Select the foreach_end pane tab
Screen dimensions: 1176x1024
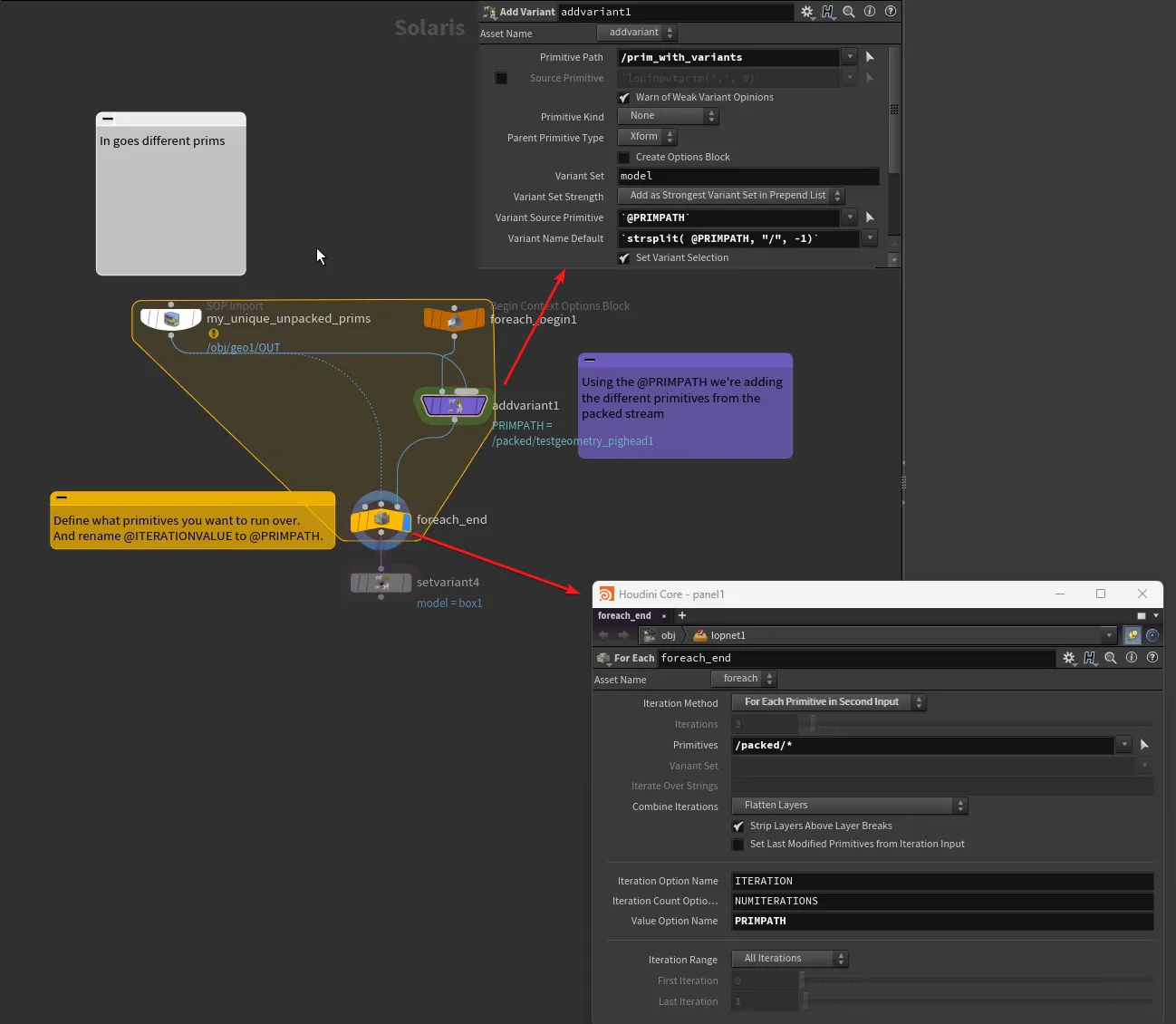point(624,616)
